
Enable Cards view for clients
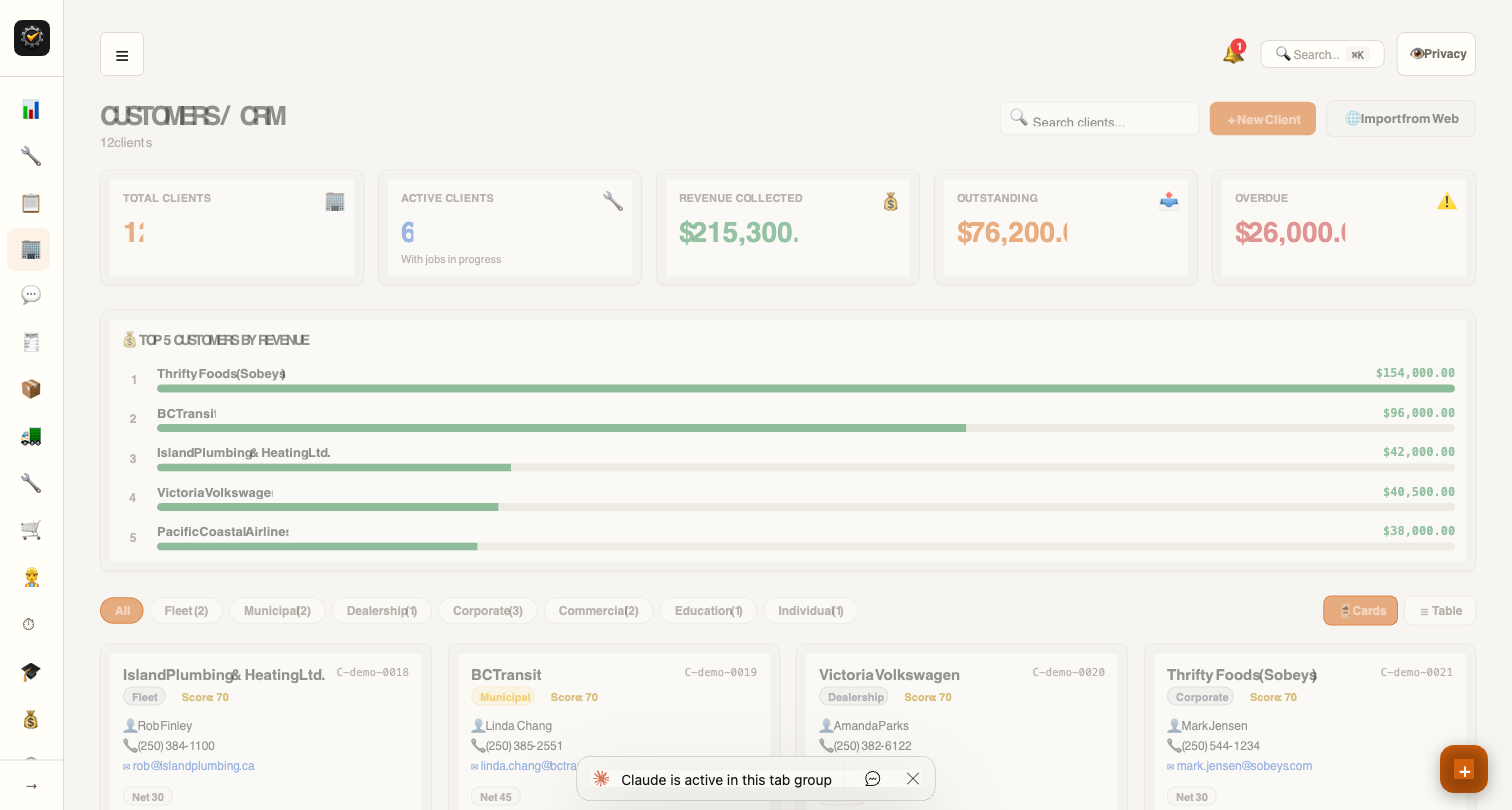click(x=1360, y=610)
